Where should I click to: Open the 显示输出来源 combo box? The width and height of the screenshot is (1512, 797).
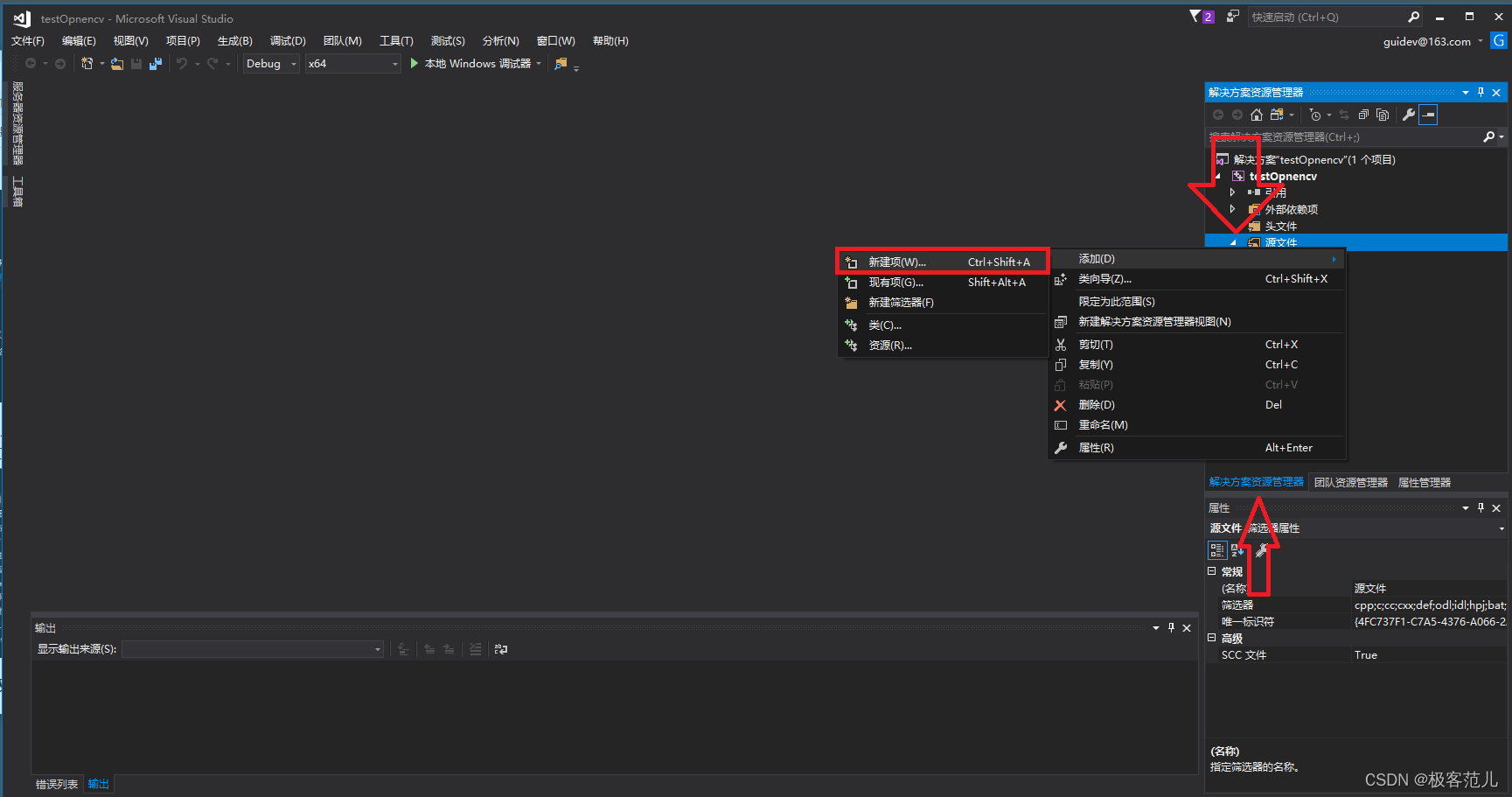(x=253, y=649)
